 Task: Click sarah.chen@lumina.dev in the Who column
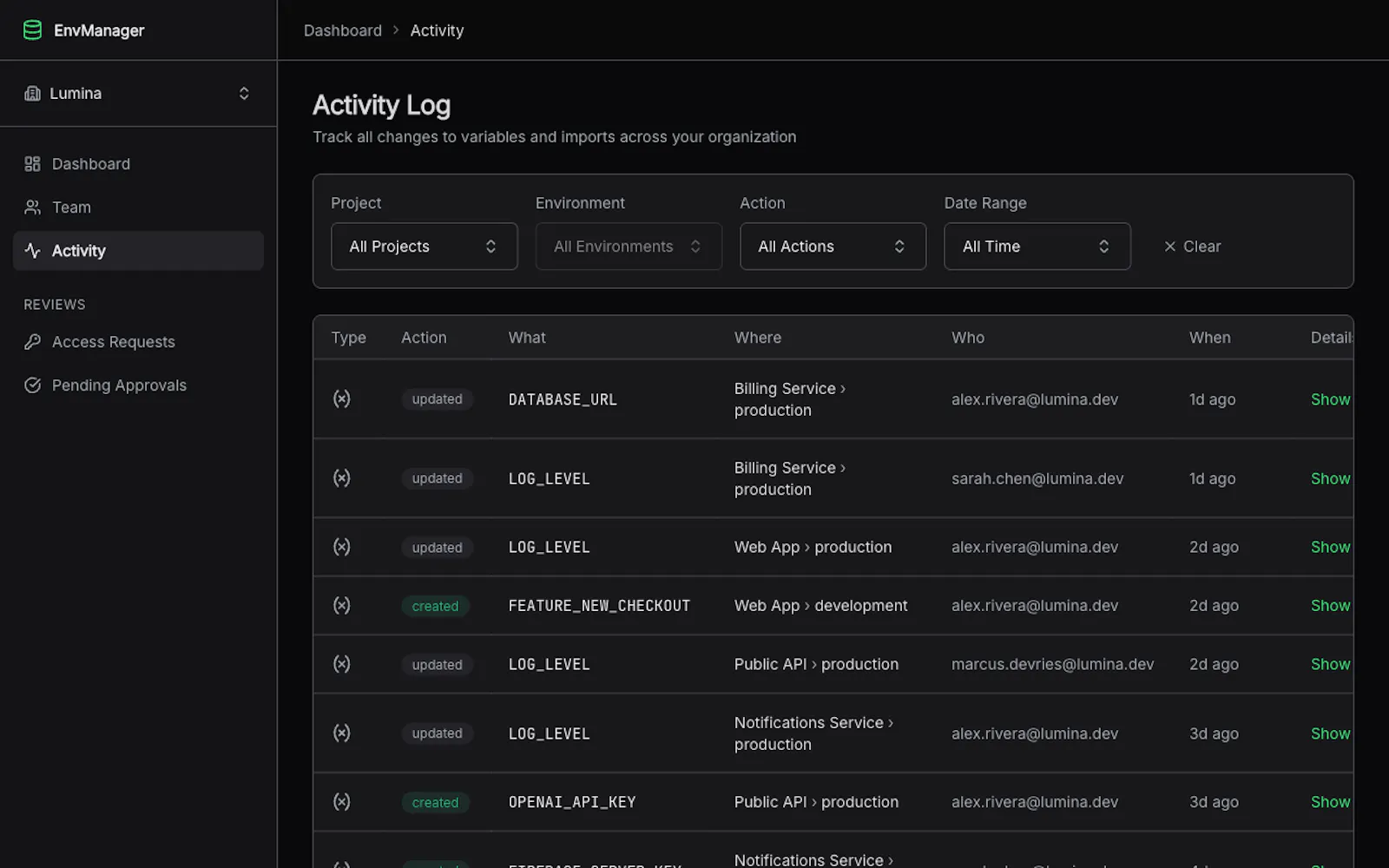click(1037, 478)
